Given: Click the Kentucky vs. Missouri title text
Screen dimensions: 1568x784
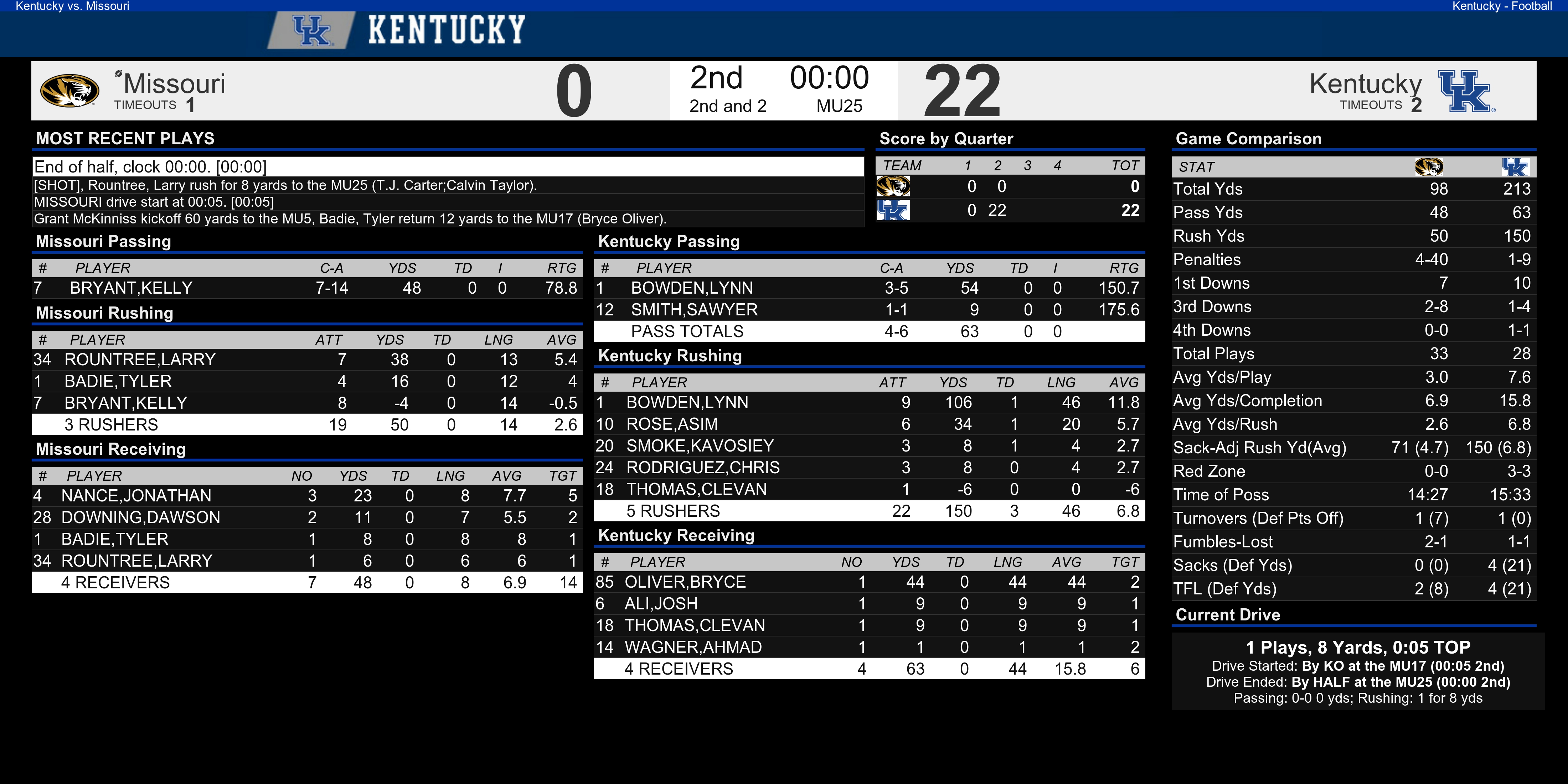Looking at the screenshot, I should click(x=72, y=6).
